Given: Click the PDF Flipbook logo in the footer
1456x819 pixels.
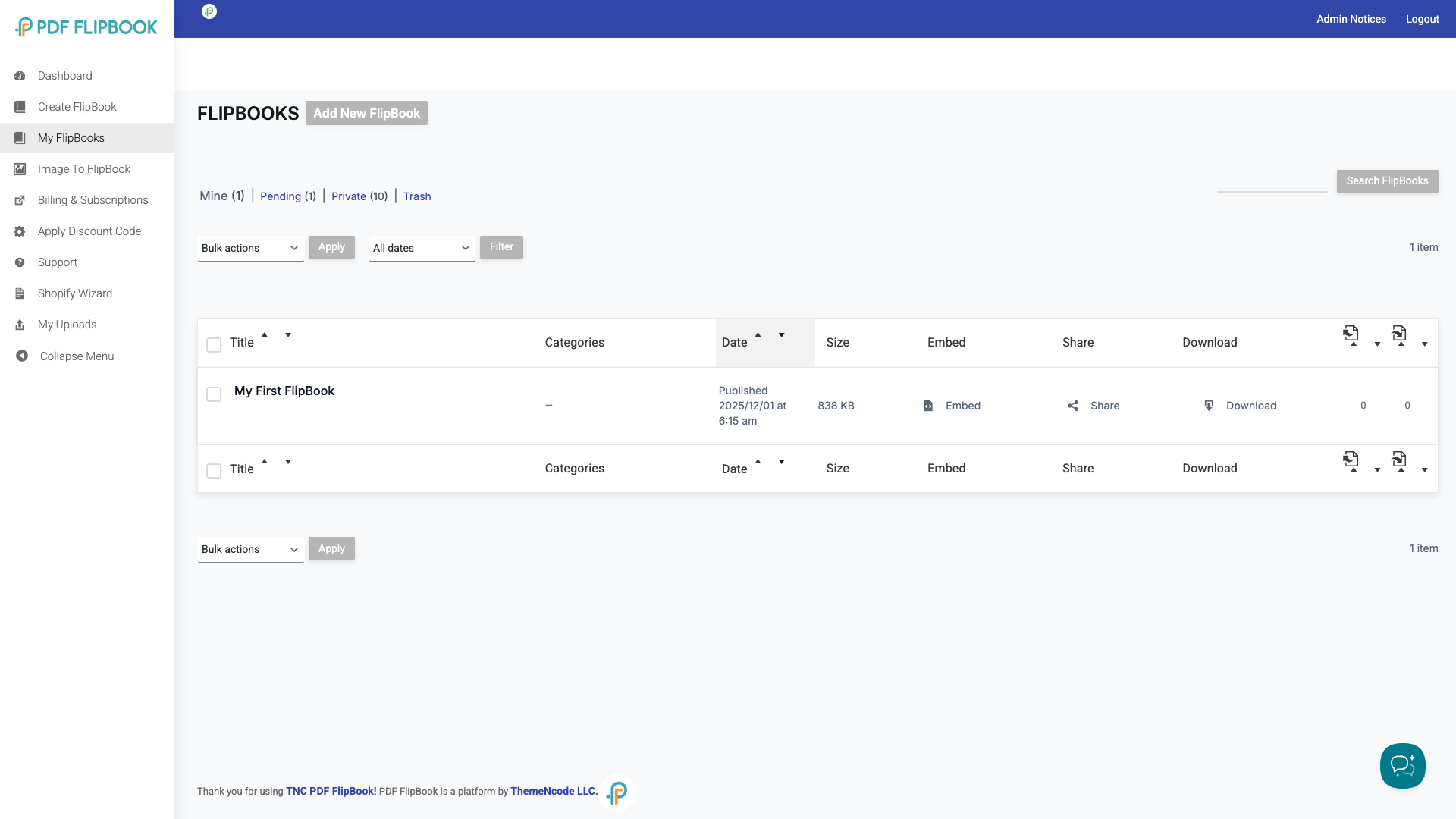Looking at the screenshot, I should coord(617,792).
